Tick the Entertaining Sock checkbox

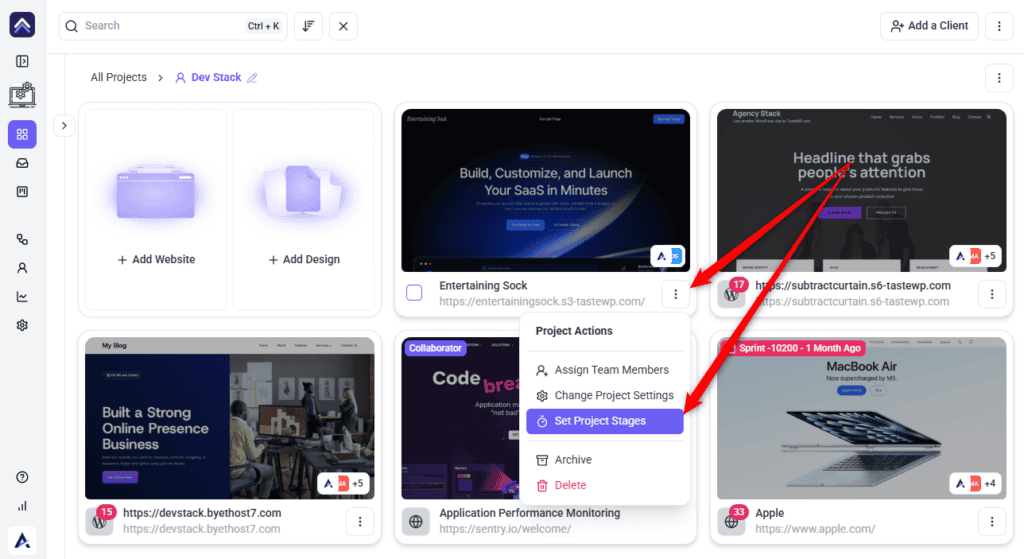pyautogui.click(x=414, y=293)
